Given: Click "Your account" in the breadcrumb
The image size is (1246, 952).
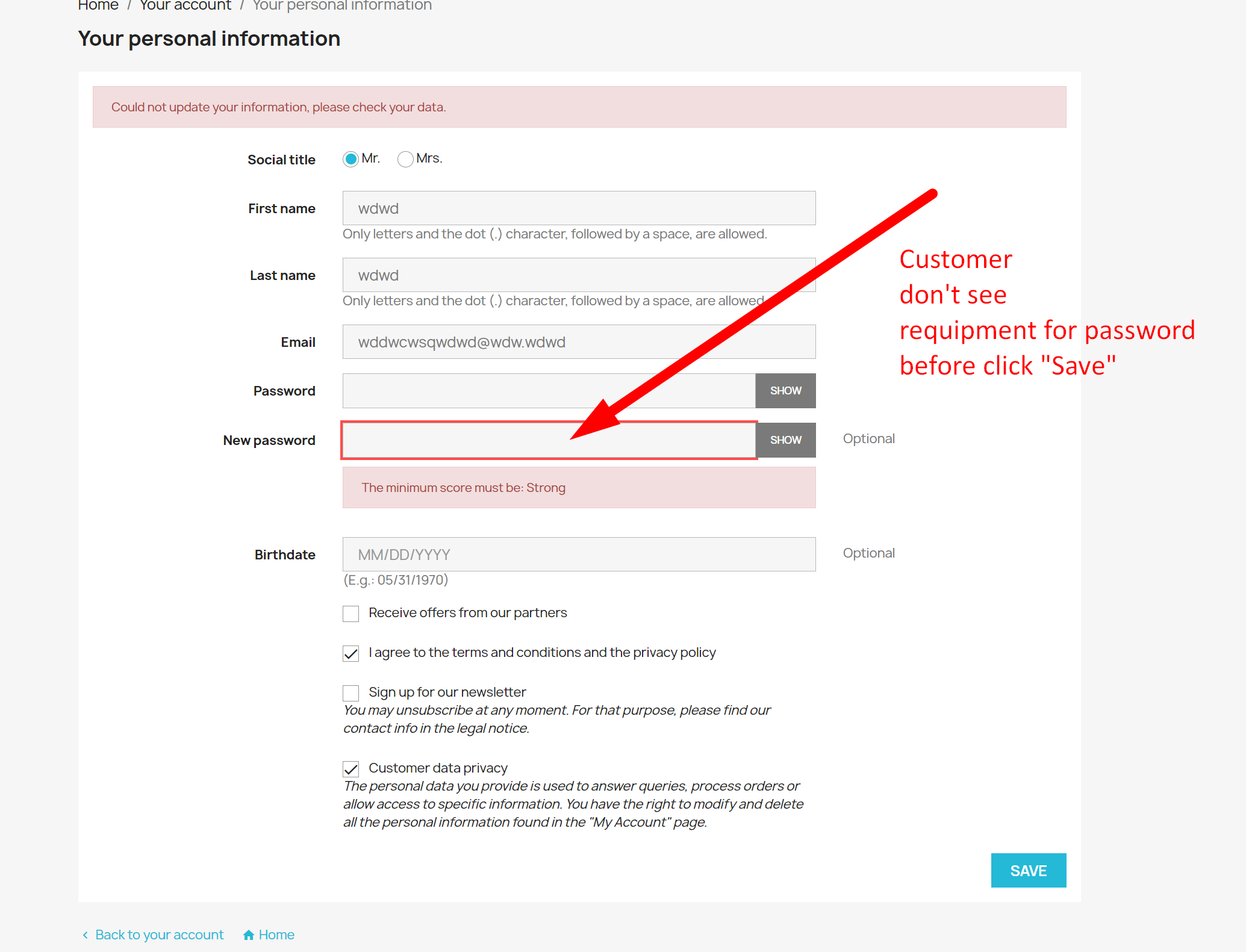Looking at the screenshot, I should pyautogui.click(x=185, y=6).
